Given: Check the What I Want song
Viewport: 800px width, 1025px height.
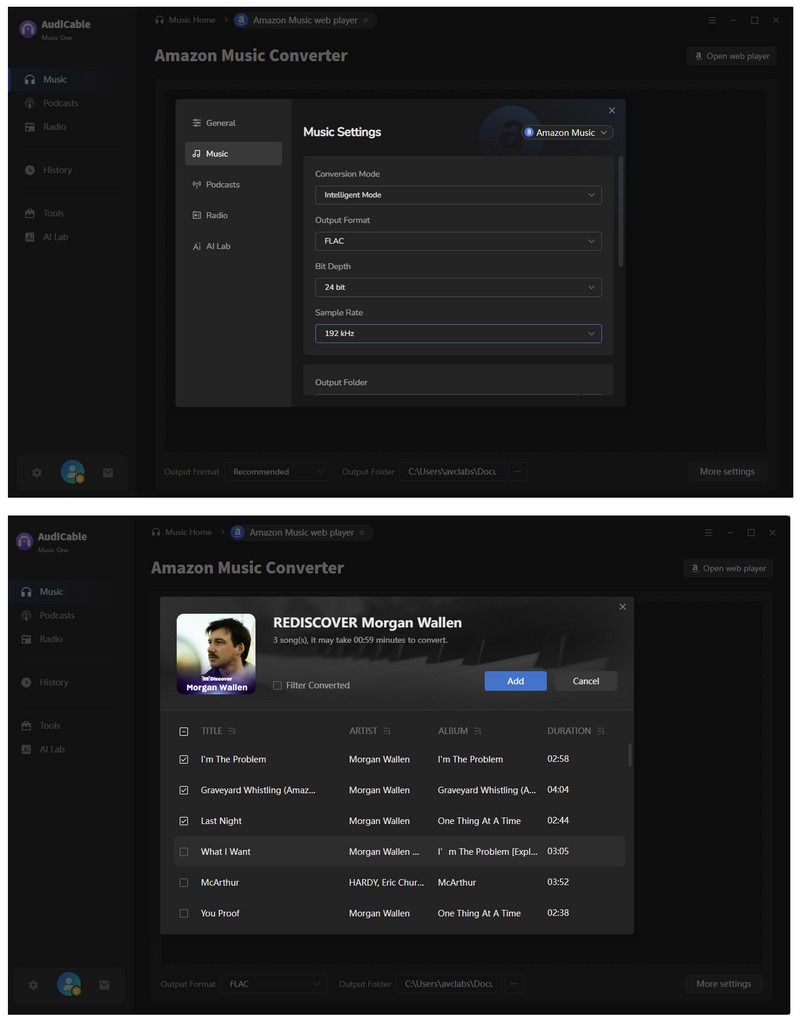Looking at the screenshot, I should [x=184, y=851].
